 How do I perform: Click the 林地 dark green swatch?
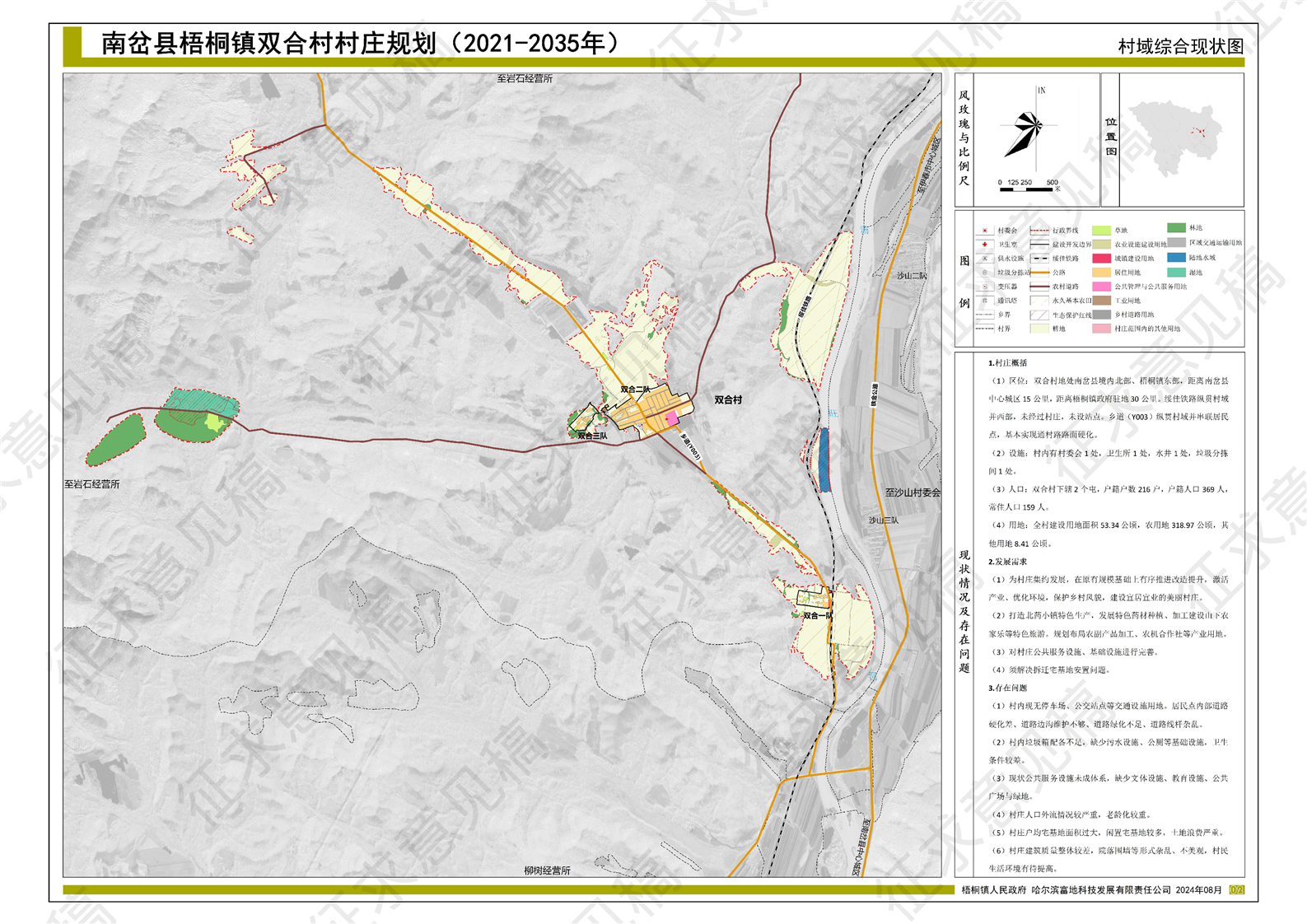[x=1176, y=228]
